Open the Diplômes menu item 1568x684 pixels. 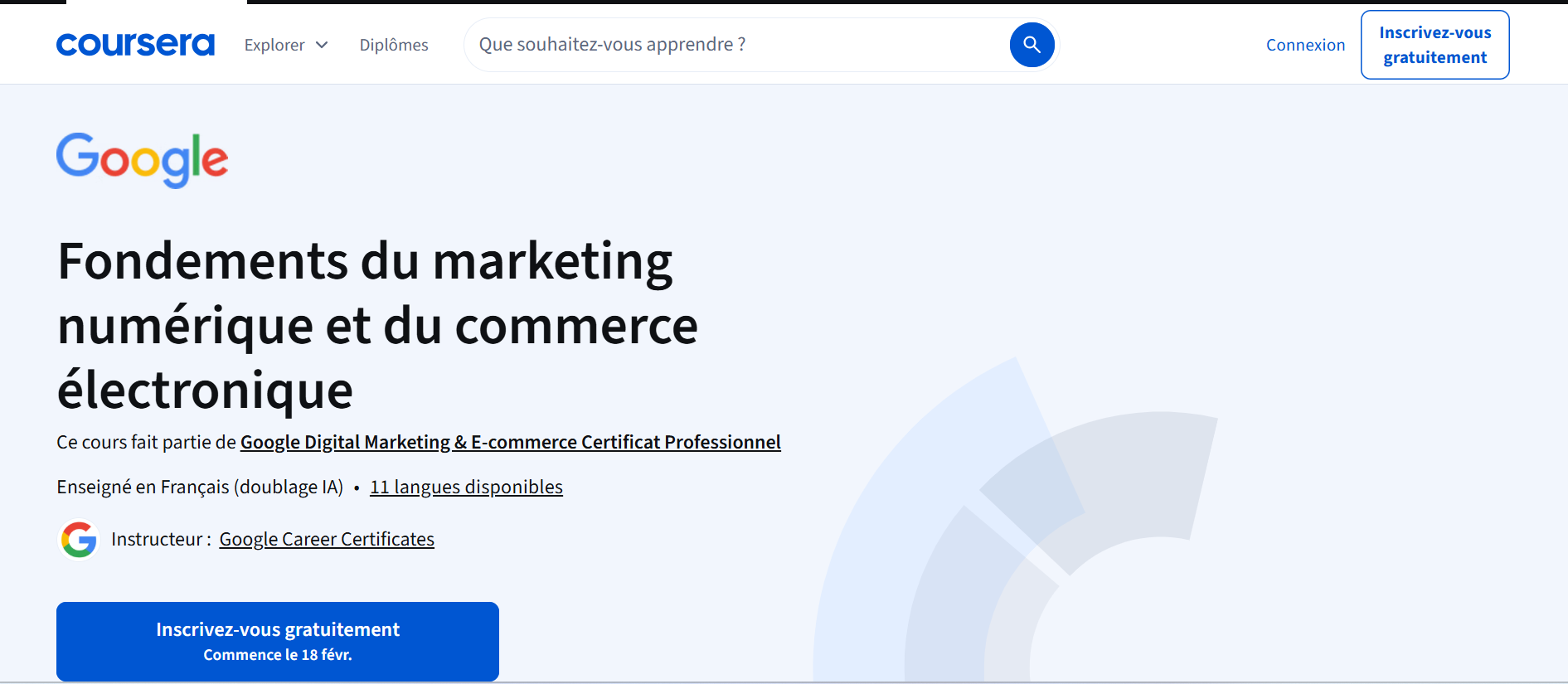coord(394,45)
